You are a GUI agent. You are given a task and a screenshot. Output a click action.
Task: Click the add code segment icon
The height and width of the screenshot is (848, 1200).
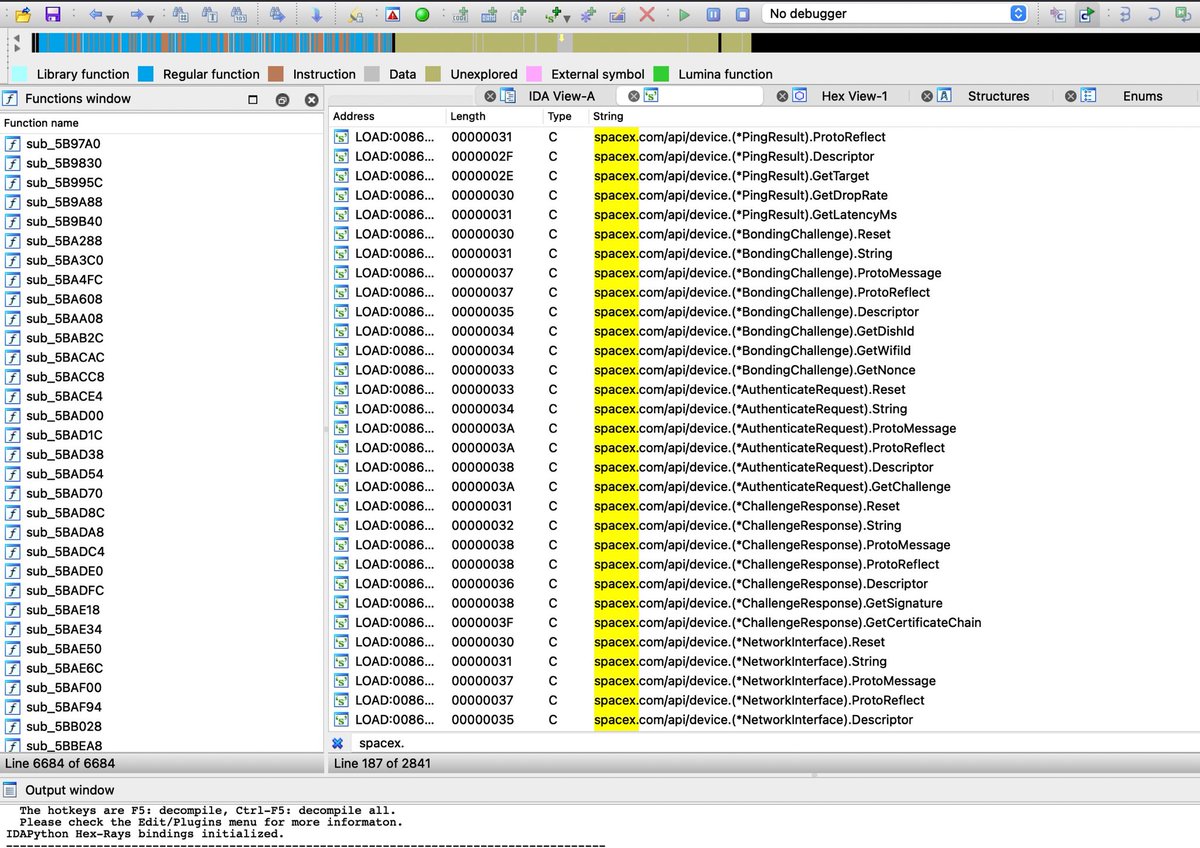(460, 14)
